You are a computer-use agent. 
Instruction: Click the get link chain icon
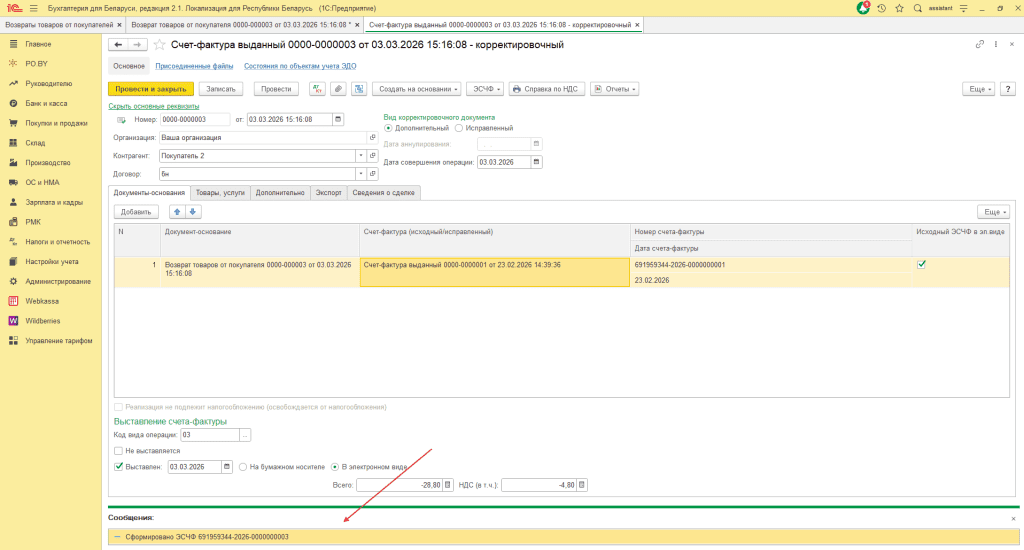coord(979,45)
